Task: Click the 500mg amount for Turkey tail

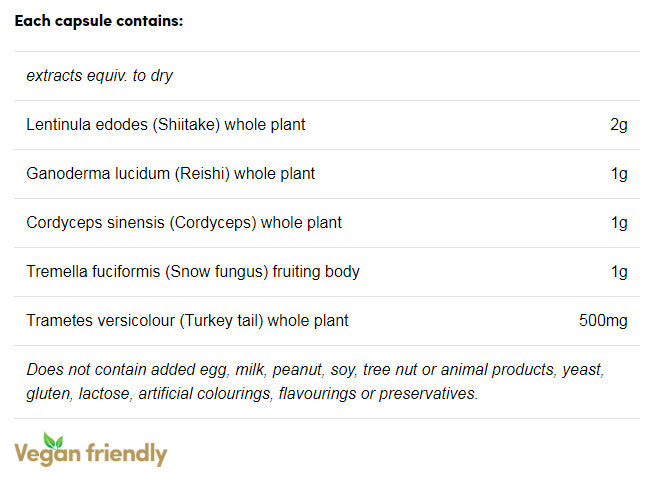Action: point(603,321)
